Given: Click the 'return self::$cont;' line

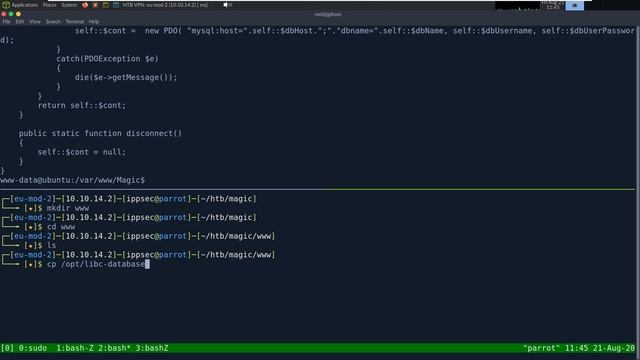Looking at the screenshot, I should (x=82, y=105).
